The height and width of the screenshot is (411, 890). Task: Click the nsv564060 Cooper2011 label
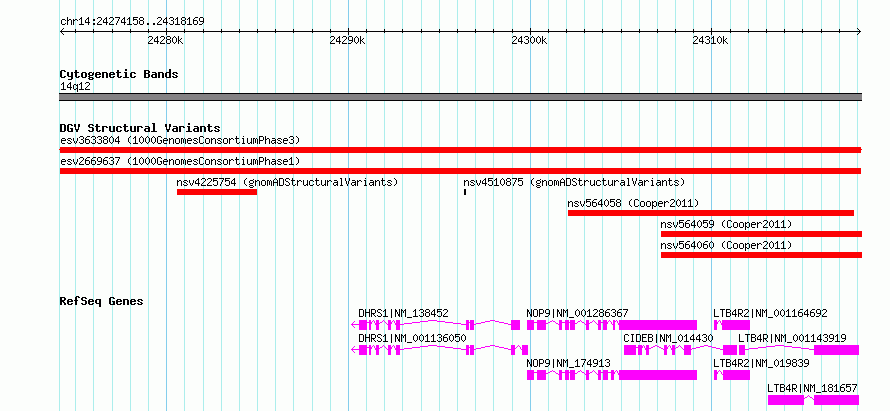click(x=726, y=245)
